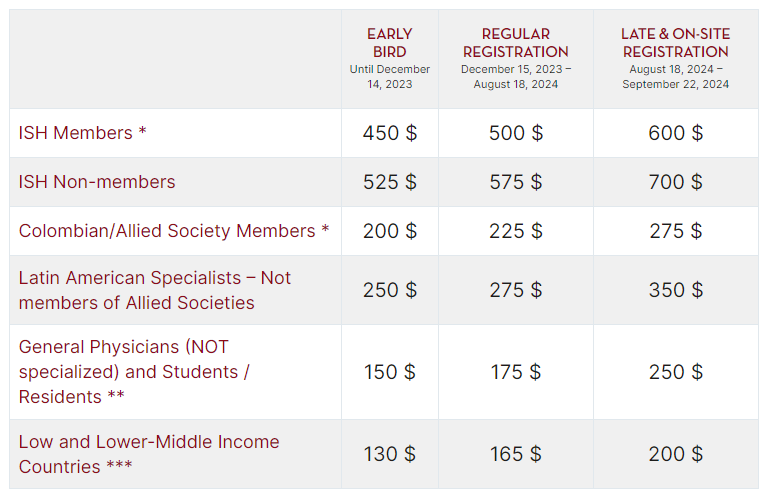Click the Early Bird column header

[x=389, y=58]
